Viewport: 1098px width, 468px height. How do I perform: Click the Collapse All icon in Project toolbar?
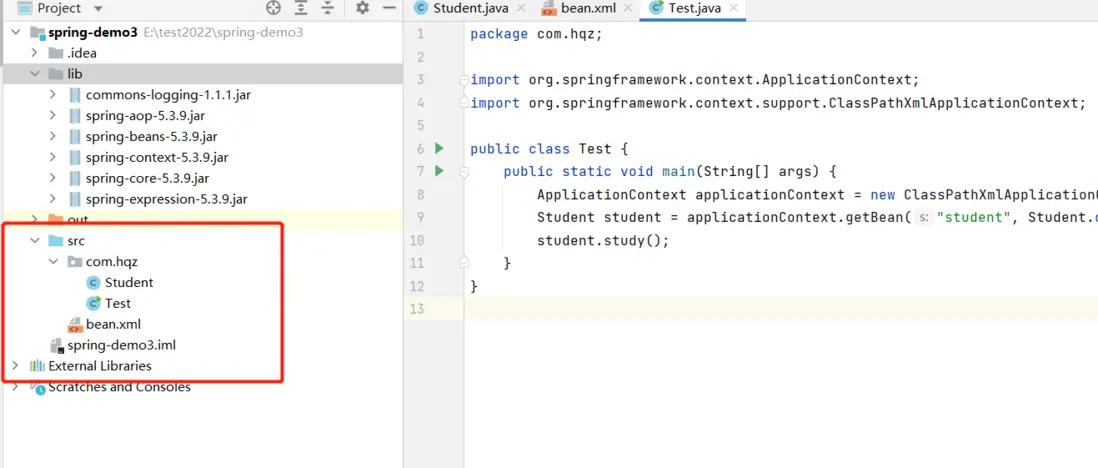coord(328,8)
